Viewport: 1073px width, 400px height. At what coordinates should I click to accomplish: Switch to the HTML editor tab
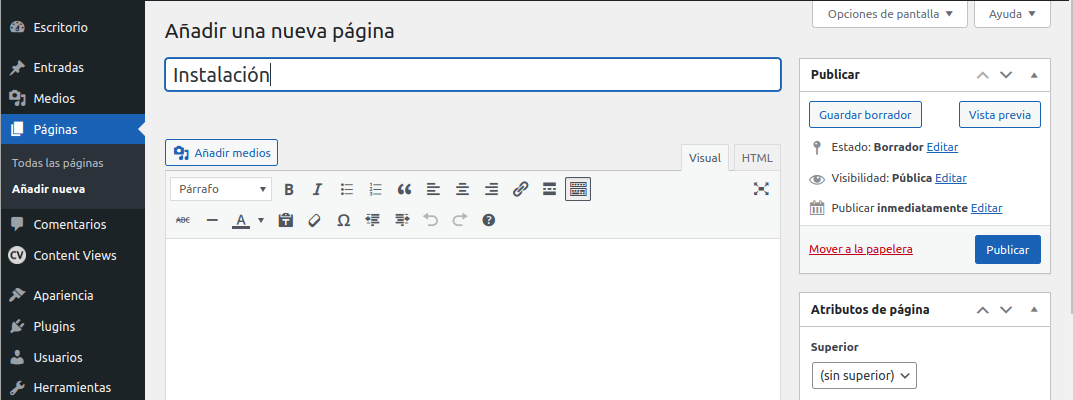click(x=757, y=158)
